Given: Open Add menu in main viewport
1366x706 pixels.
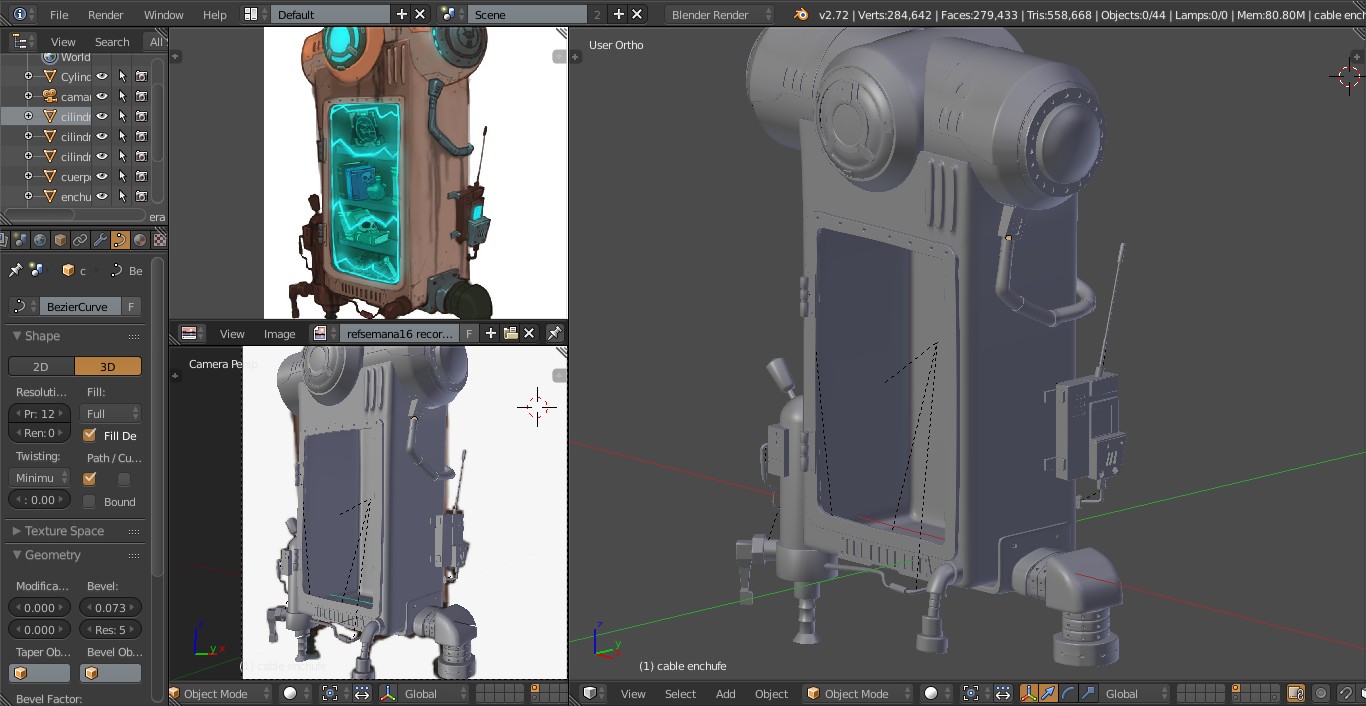Looking at the screenshot, I should pos(726,693).
